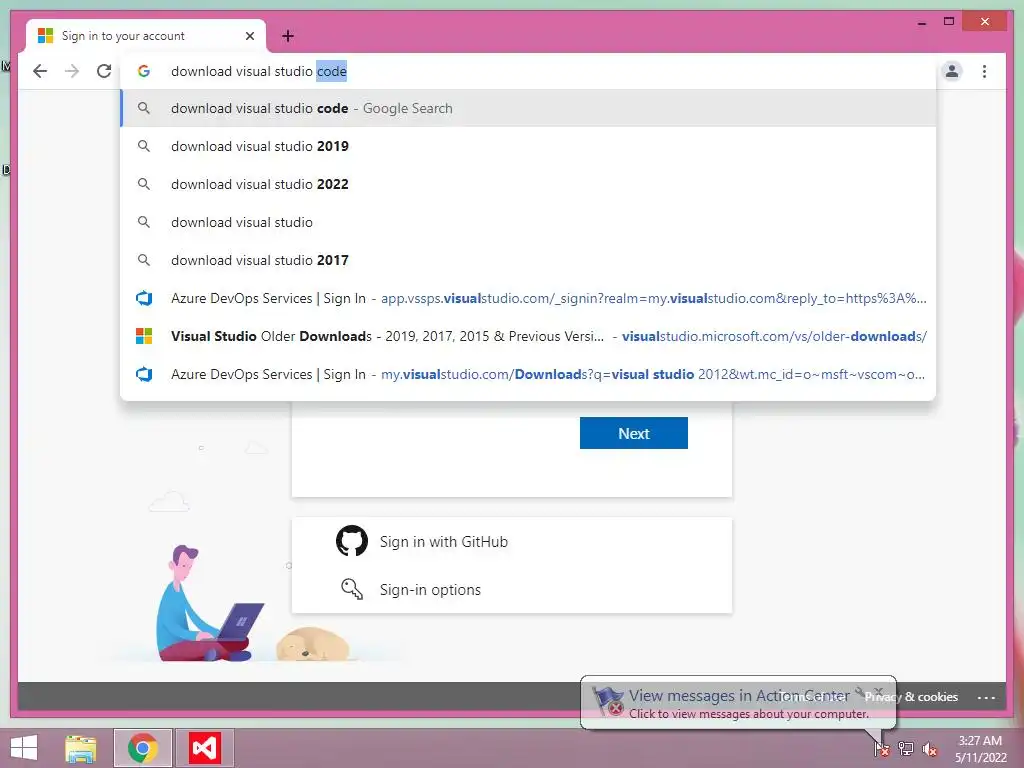Click the muted volume tray icon

tap(929, 749)
